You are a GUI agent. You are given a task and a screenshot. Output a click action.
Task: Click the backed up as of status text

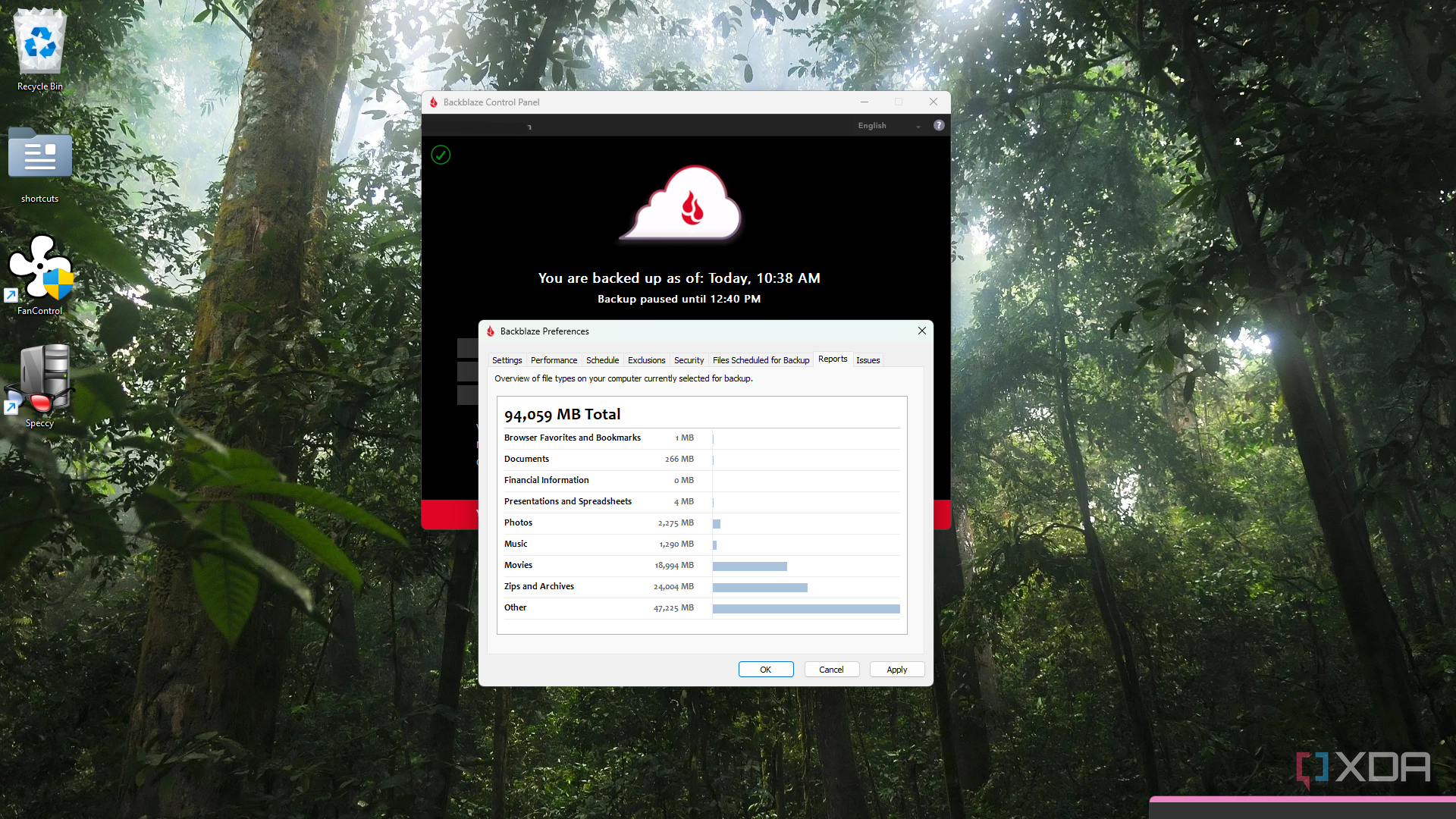coord(679,278)
